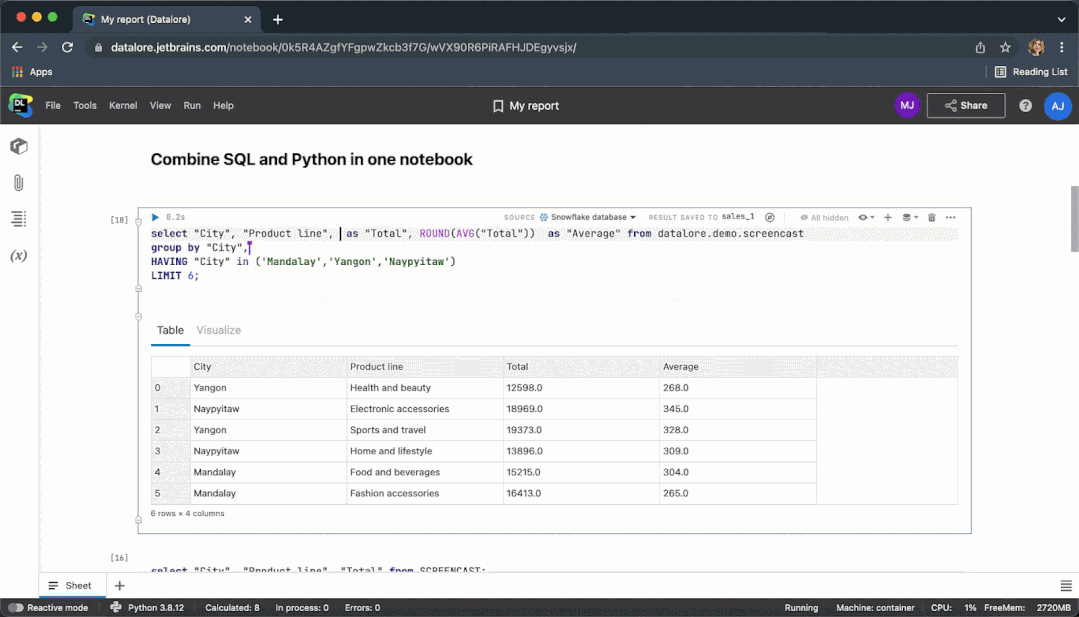The width and height of the screenshot is (1079, 617).
Task: Open the Snowflake database source dropdown
Action: (587, 217)
